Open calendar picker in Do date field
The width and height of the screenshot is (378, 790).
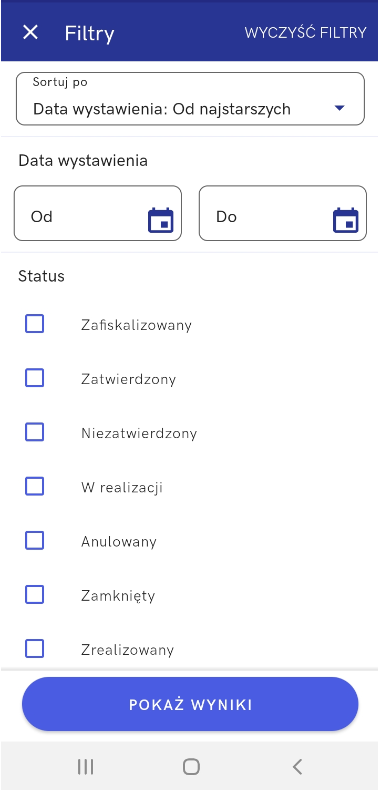point(346,220)
